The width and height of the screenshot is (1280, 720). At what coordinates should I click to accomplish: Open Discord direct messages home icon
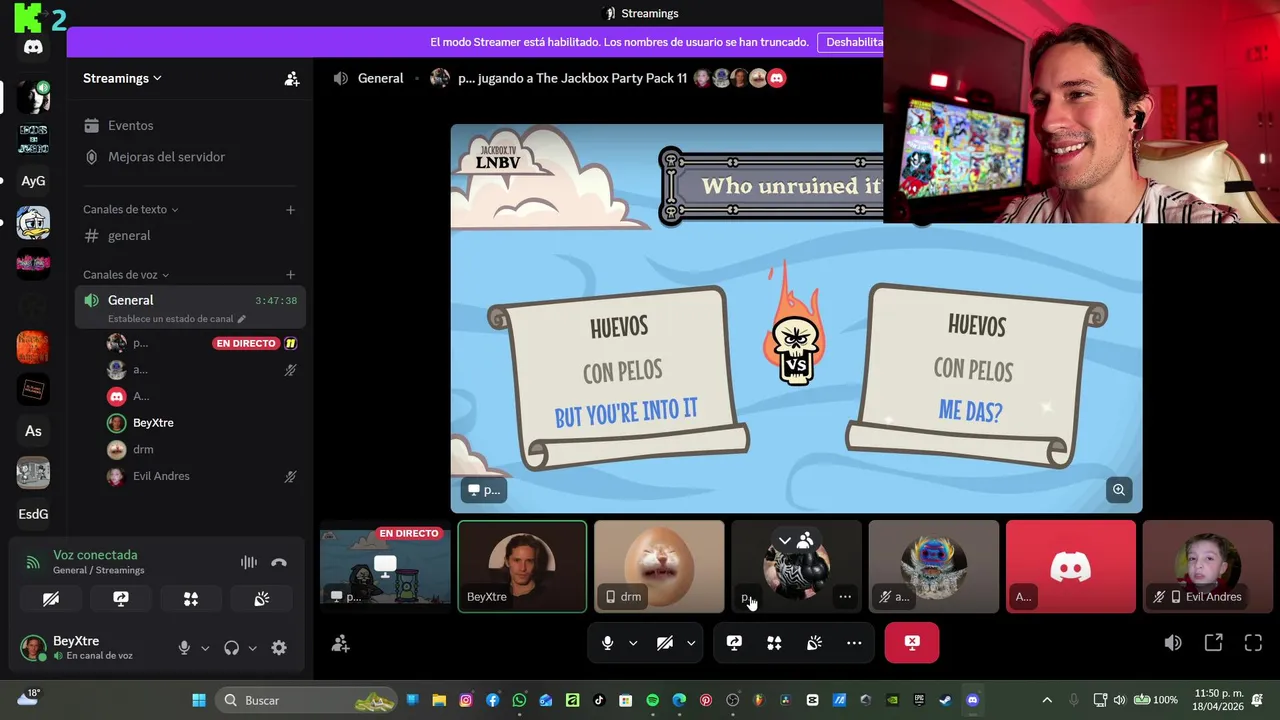tap(33, 47)
